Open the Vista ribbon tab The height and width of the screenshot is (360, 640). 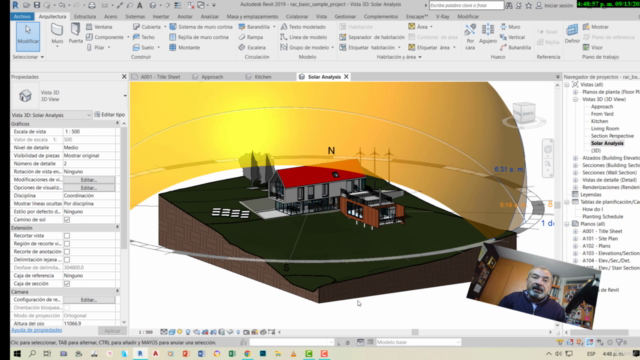tap(321, 16)
